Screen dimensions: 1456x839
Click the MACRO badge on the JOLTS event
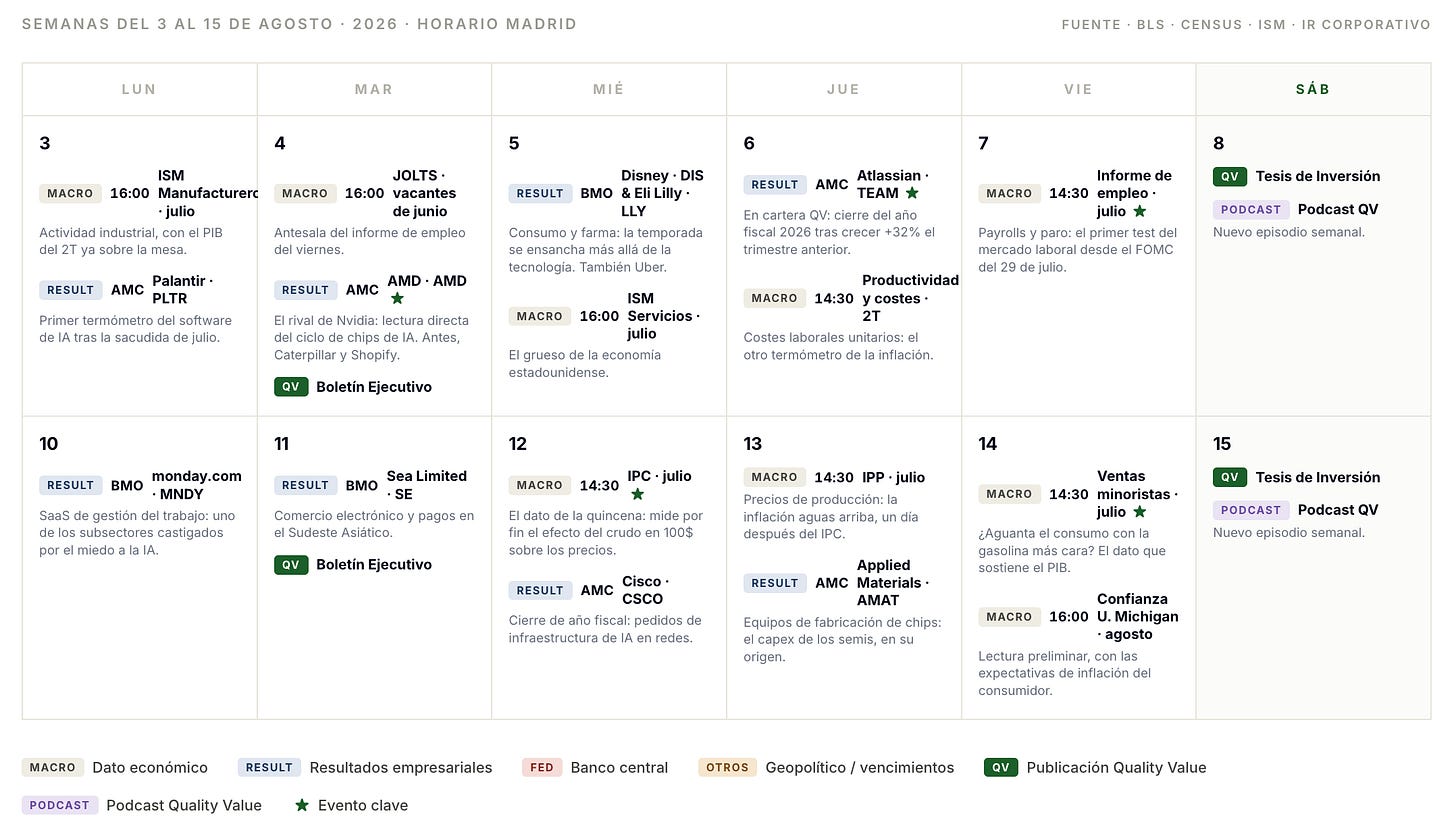pyautogui.click(x=305, y=193)
